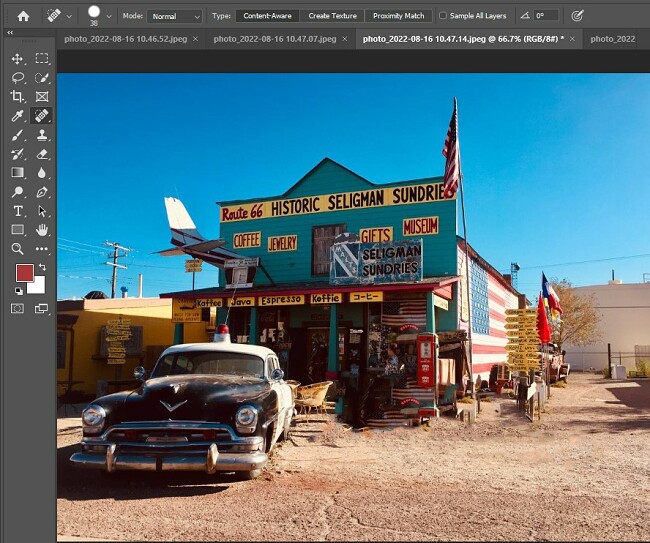
Task: Edit the brush angle 0° field
Action: (546, 16)
